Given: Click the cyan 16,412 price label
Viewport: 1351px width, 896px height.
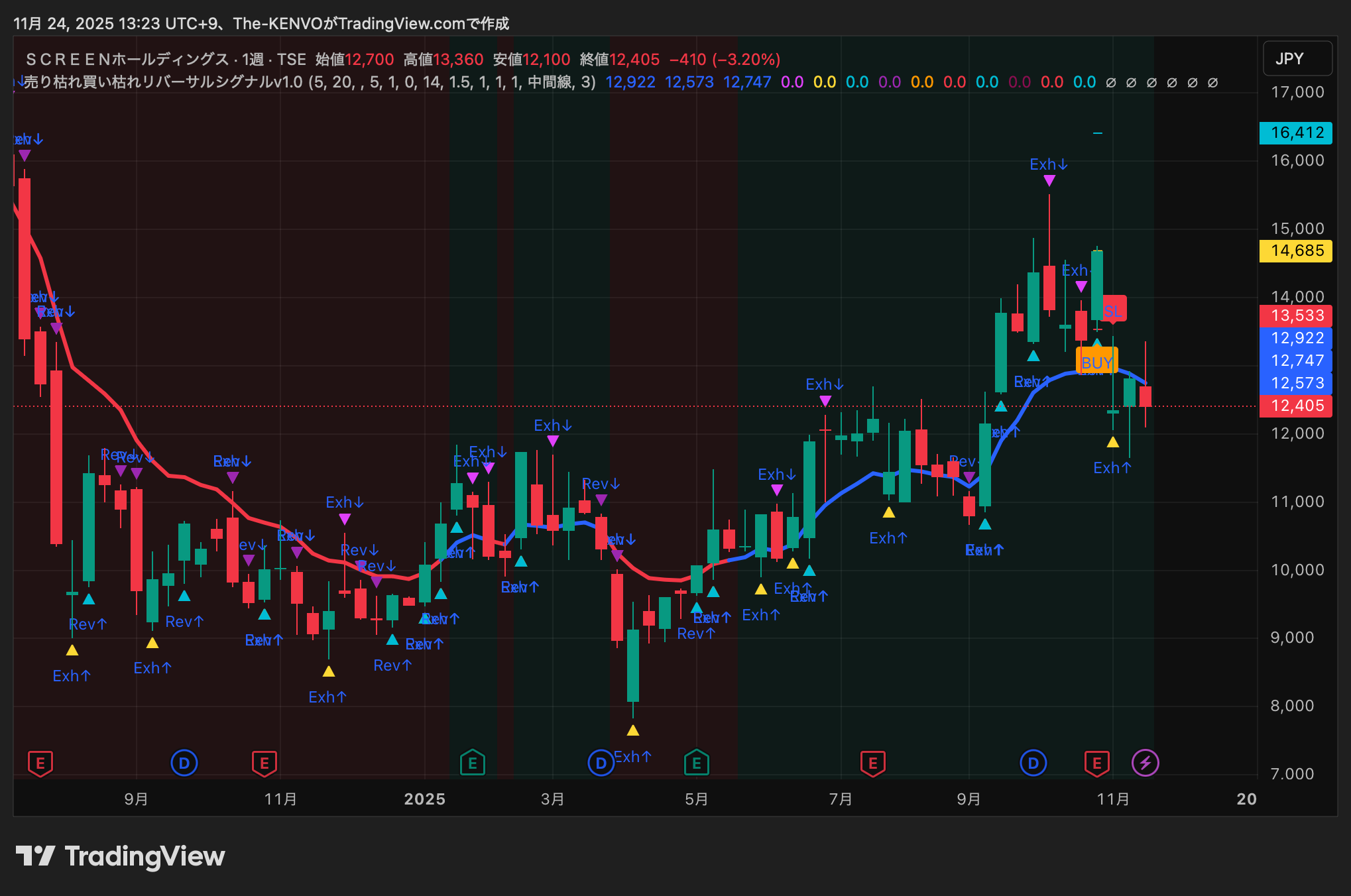Looking at the screenshot, I should pos(1296,133).
